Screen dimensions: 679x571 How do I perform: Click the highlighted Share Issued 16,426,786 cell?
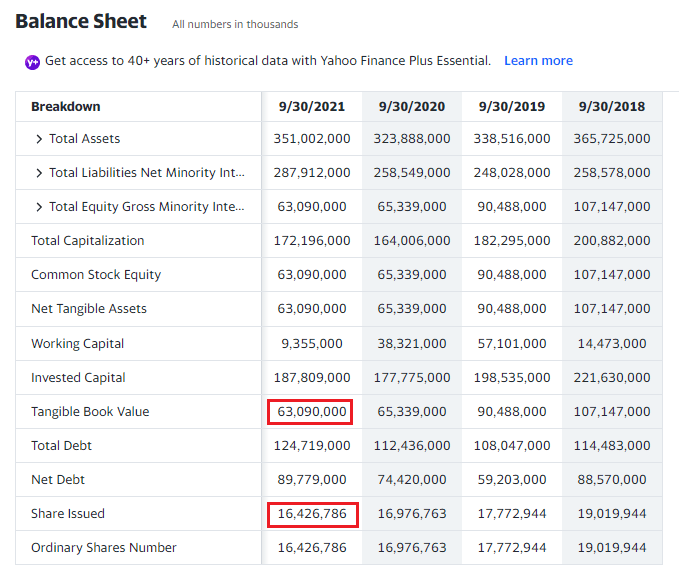pyautogui.click(x=311, y=514)
